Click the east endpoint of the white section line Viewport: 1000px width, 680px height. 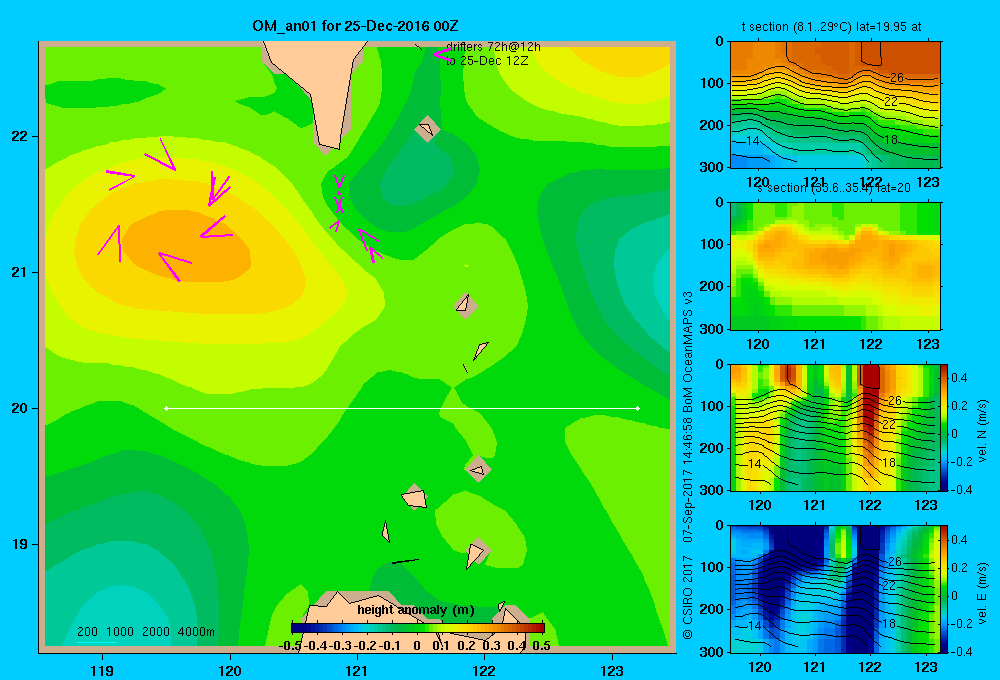pos(638,408)
